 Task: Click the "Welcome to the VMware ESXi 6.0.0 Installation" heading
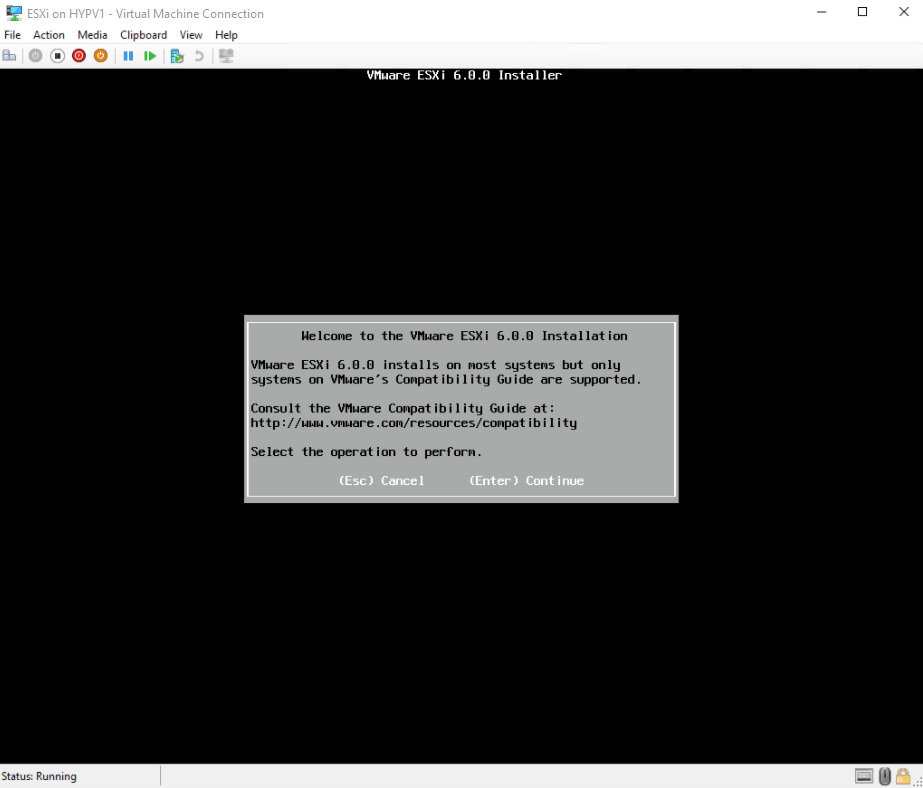click(464, 336)
